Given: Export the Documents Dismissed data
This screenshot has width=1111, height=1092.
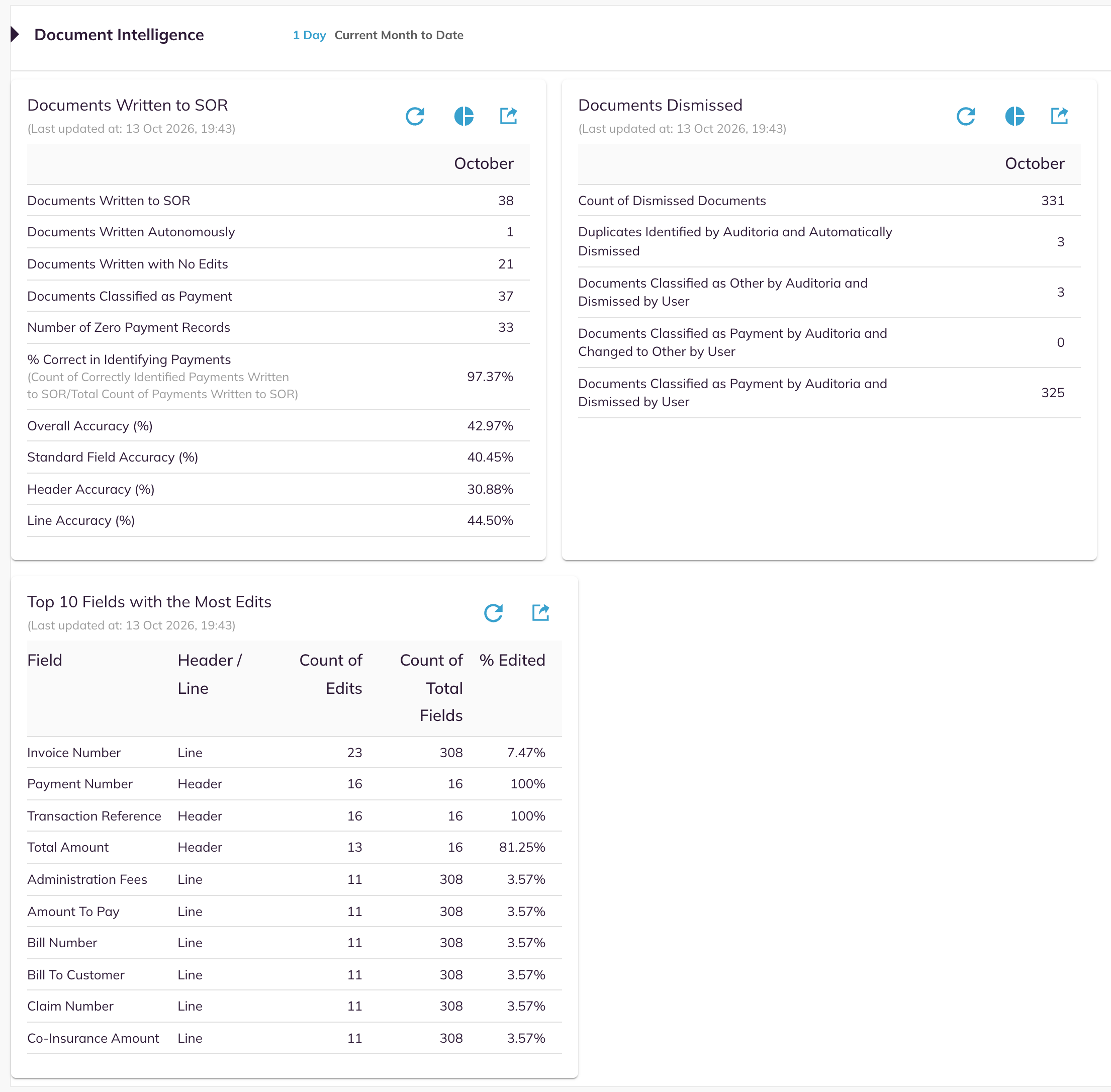Looking at the screenshot, I should click(x=1059, y=116).
